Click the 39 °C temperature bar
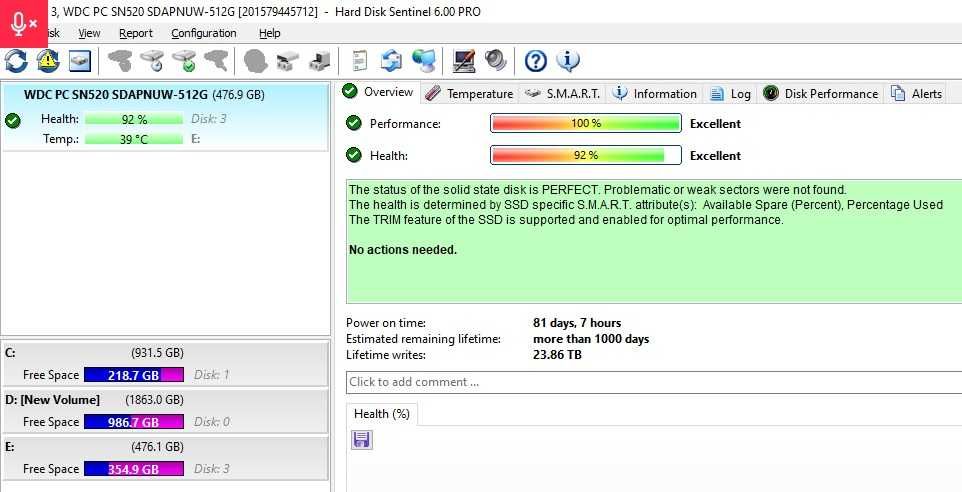This screenshot has width=962, height=492. [x=134, y=139]
